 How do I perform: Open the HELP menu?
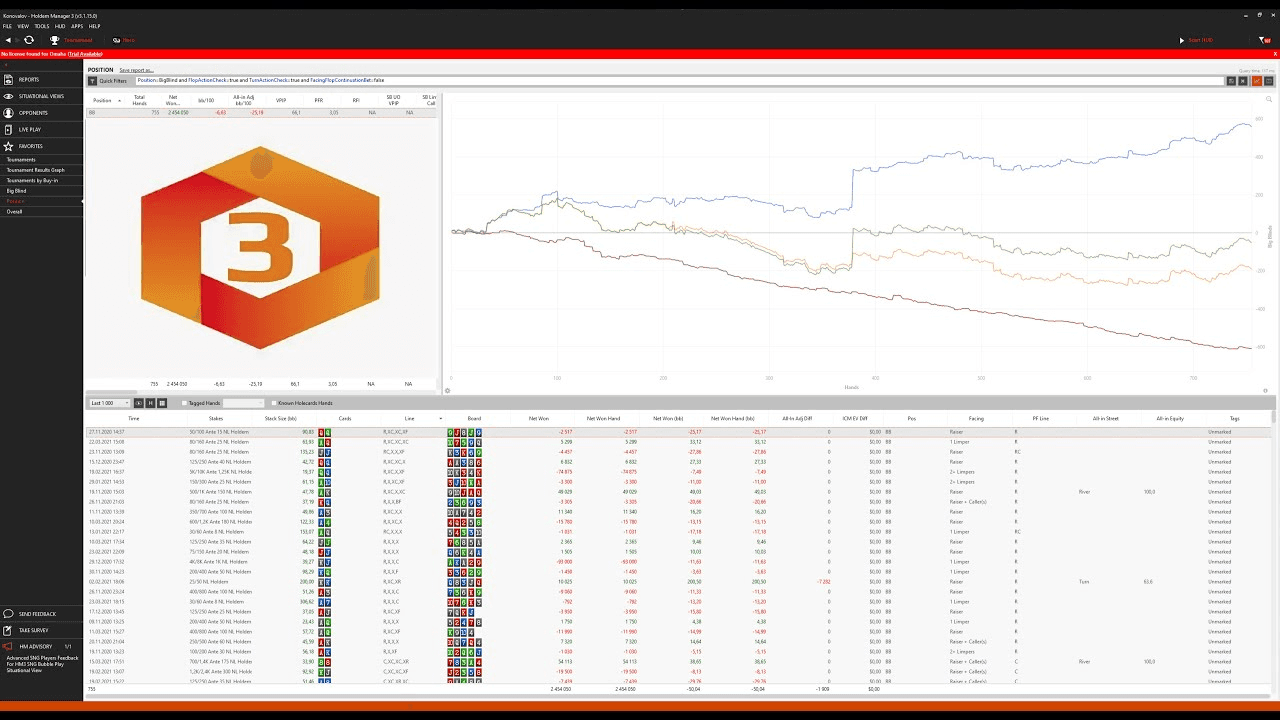pos(95,26)
